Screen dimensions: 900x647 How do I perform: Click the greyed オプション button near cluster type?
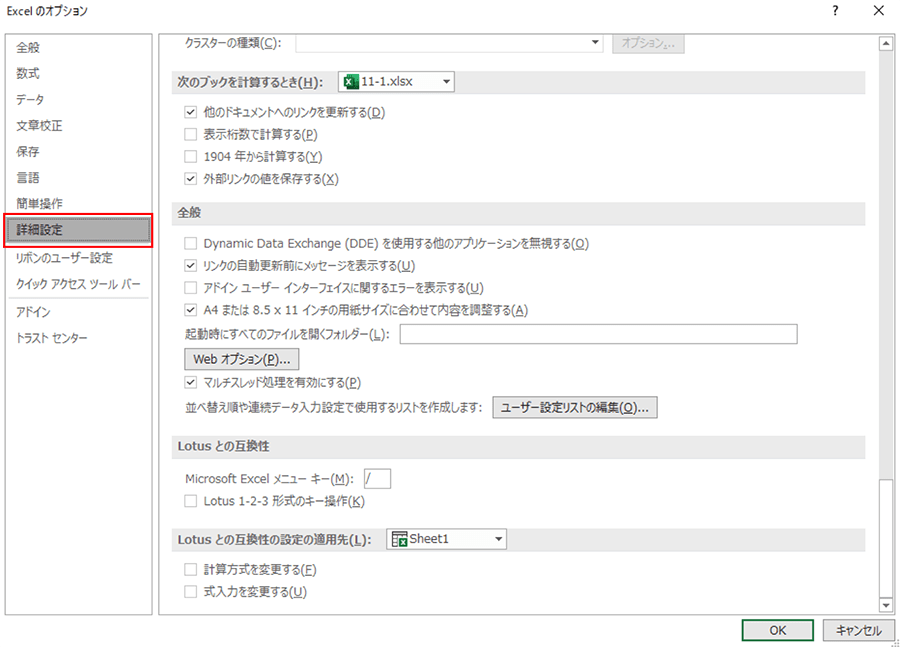point(648,43)
